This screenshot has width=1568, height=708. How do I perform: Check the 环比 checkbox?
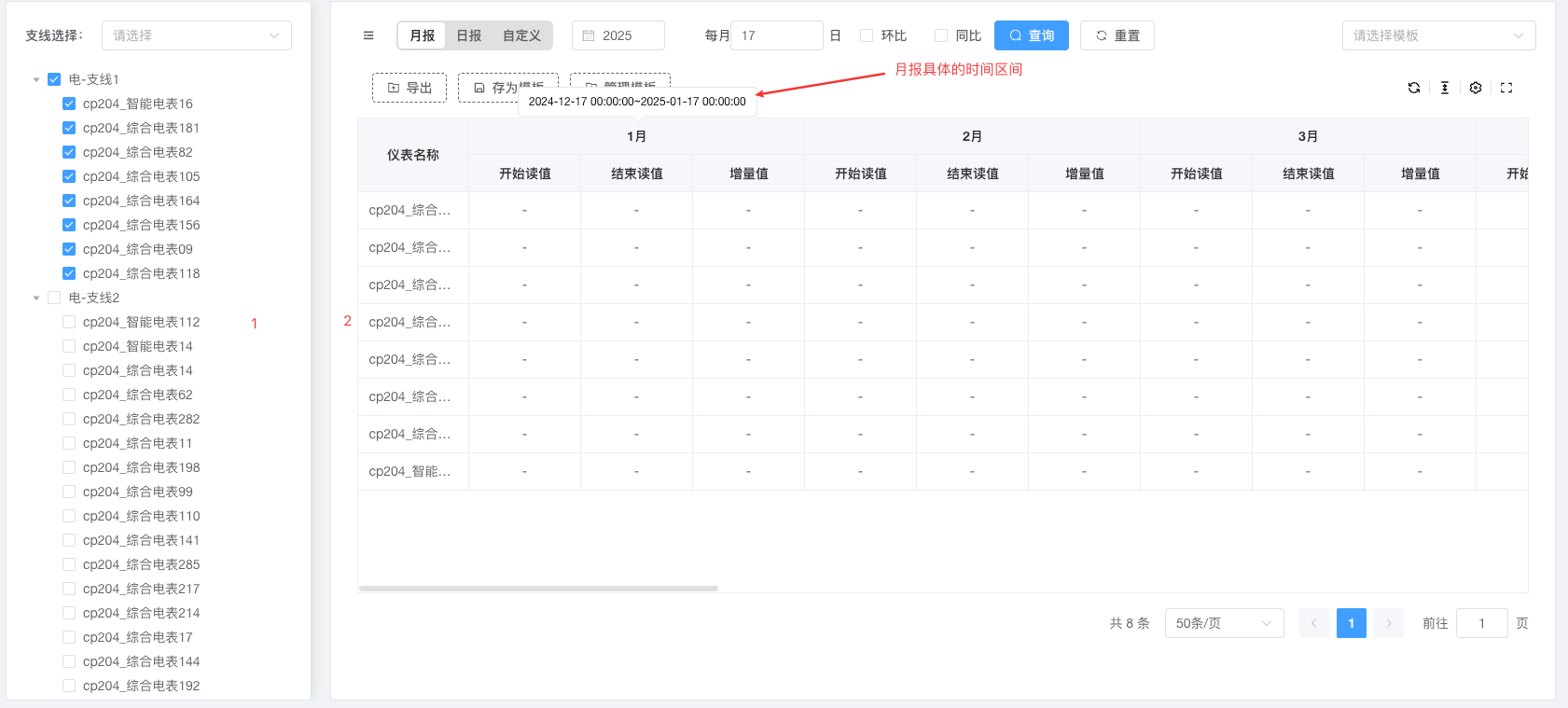click(x=867, y=35)
